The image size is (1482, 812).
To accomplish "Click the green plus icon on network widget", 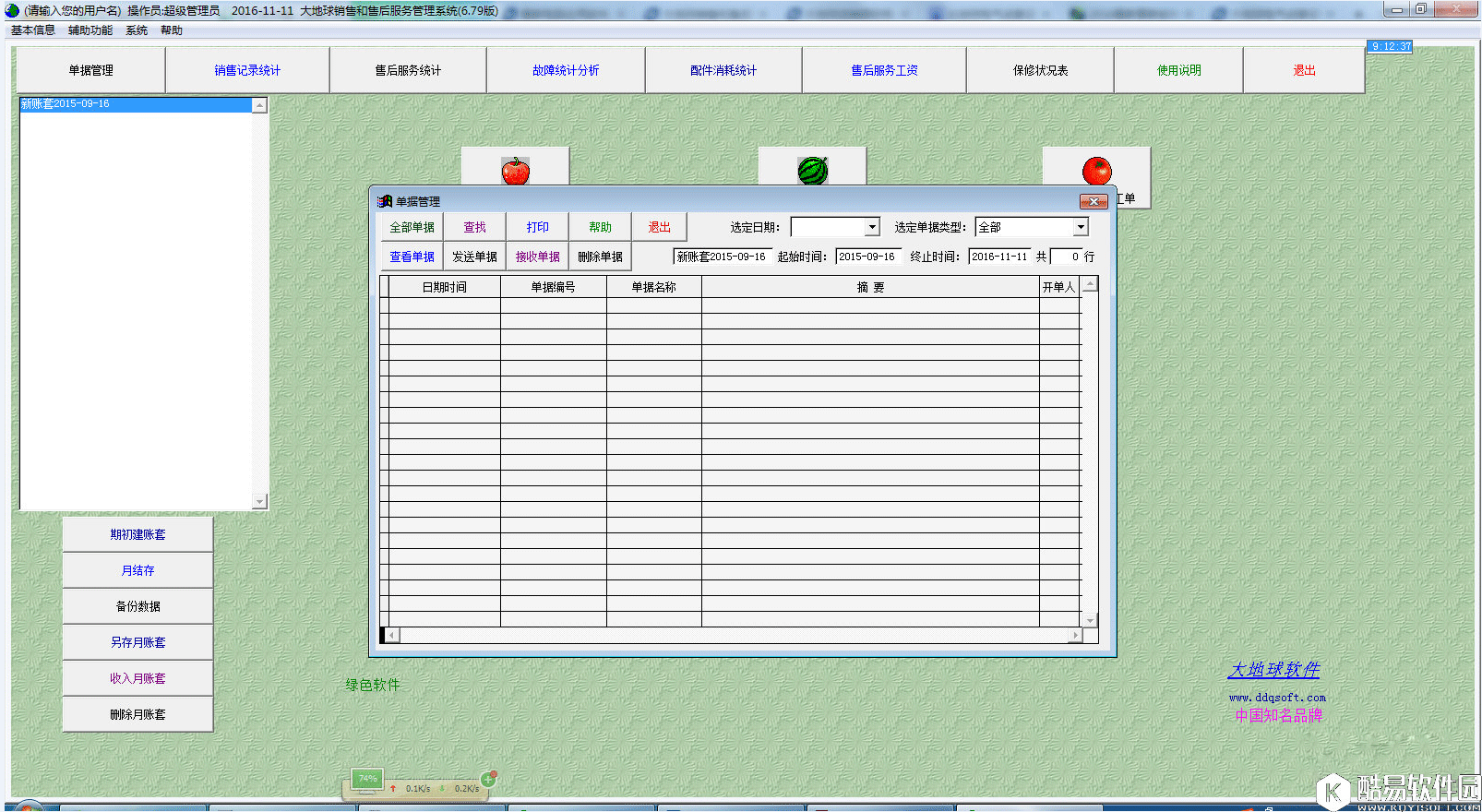I will [x=488, y=780].
